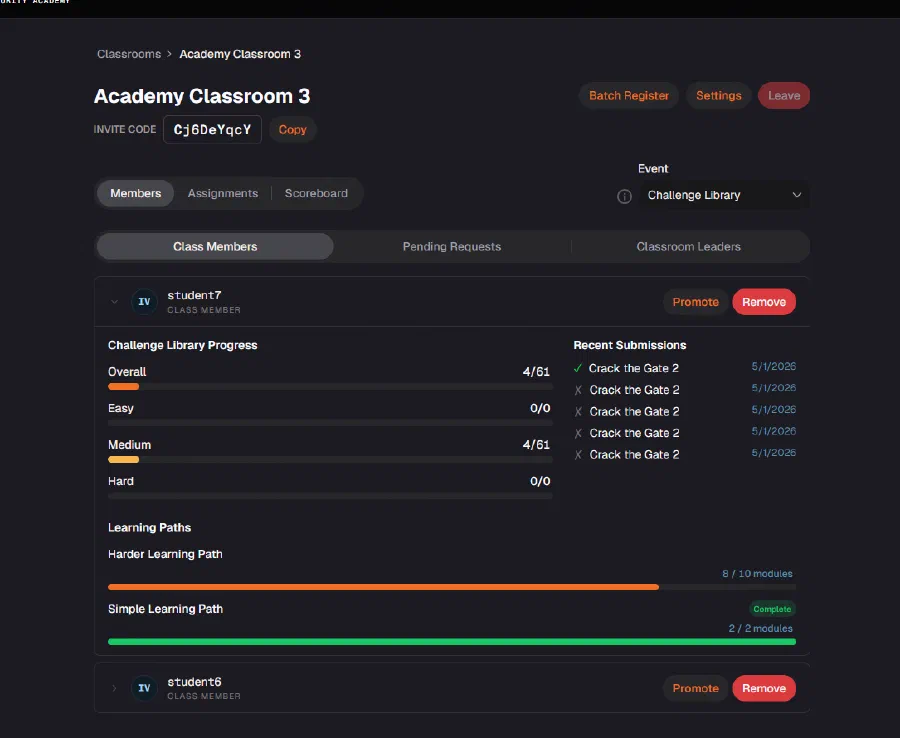Click the green checkmark on the first Crack the Gate 2 submission

tap(578, 368)
